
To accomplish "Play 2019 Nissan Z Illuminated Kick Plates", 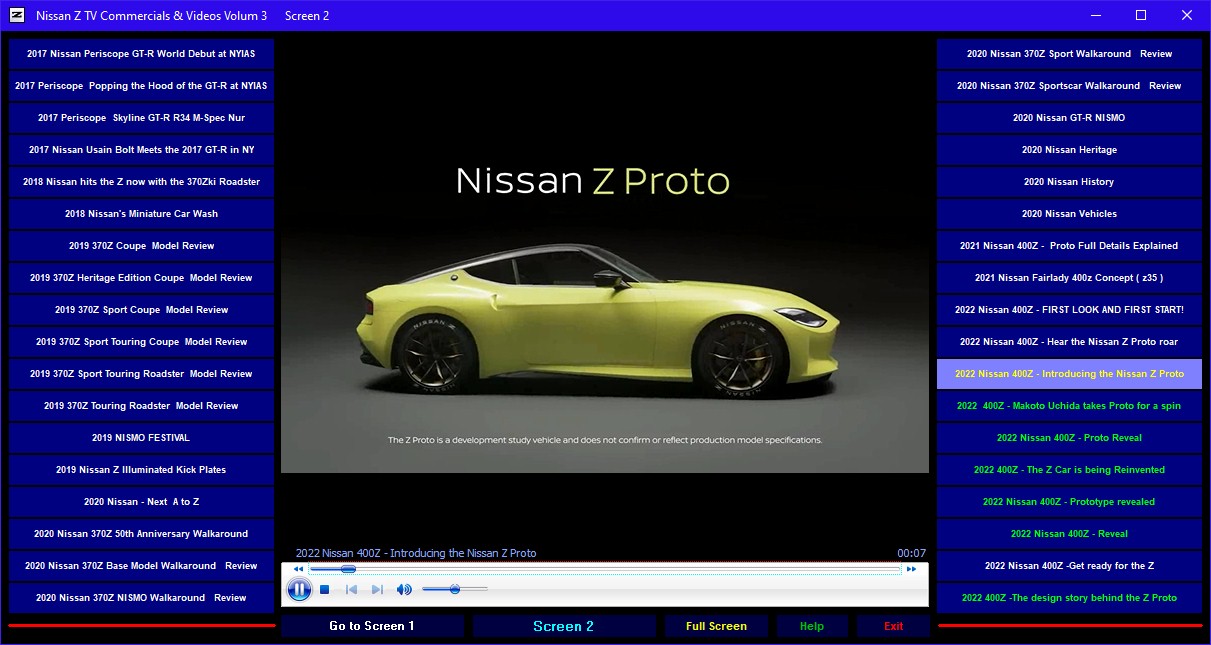I will (141, 470).
